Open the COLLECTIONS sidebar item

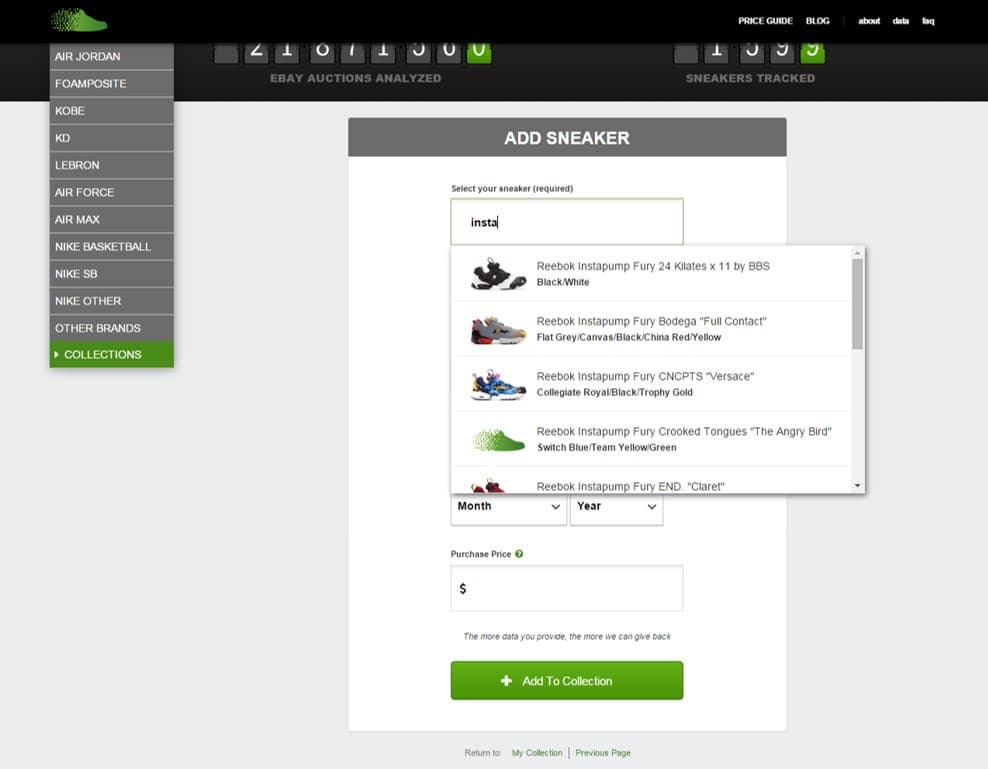[112, 354]
